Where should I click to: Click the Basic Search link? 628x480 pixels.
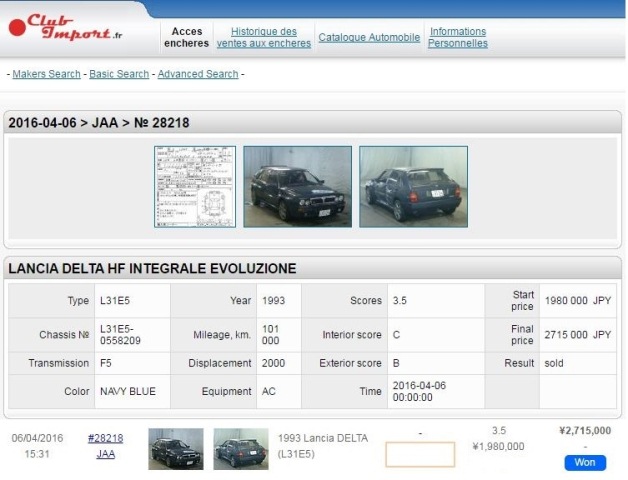tap(119, 74)
